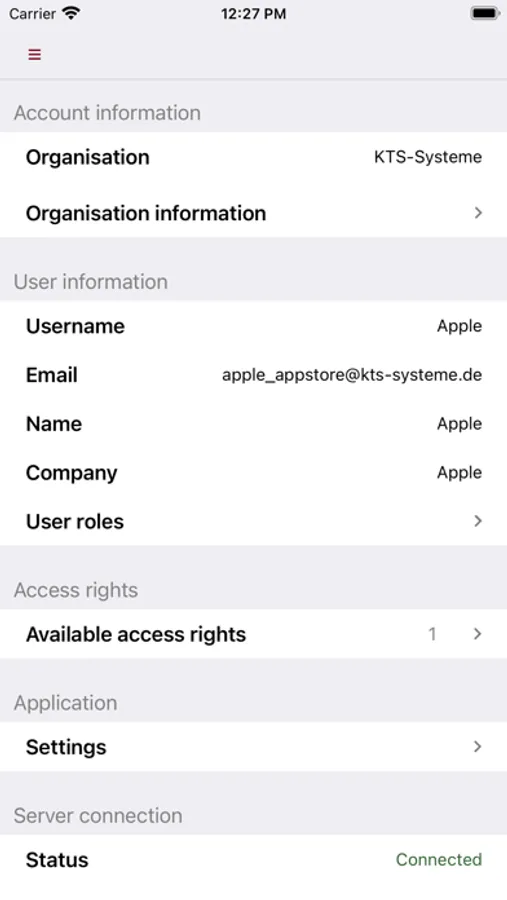Open Organisation information row
The image size is (507, 900).
[253, 213]
